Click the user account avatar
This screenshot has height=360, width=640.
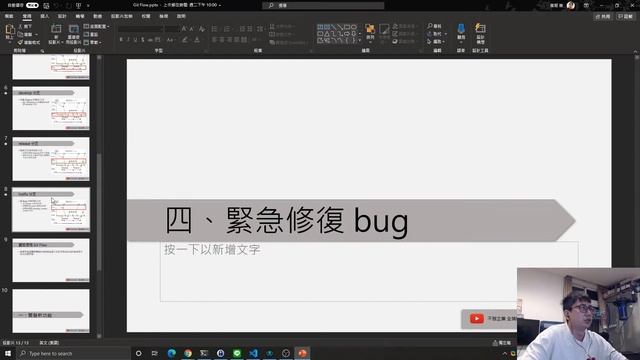(x=571, y=5)
